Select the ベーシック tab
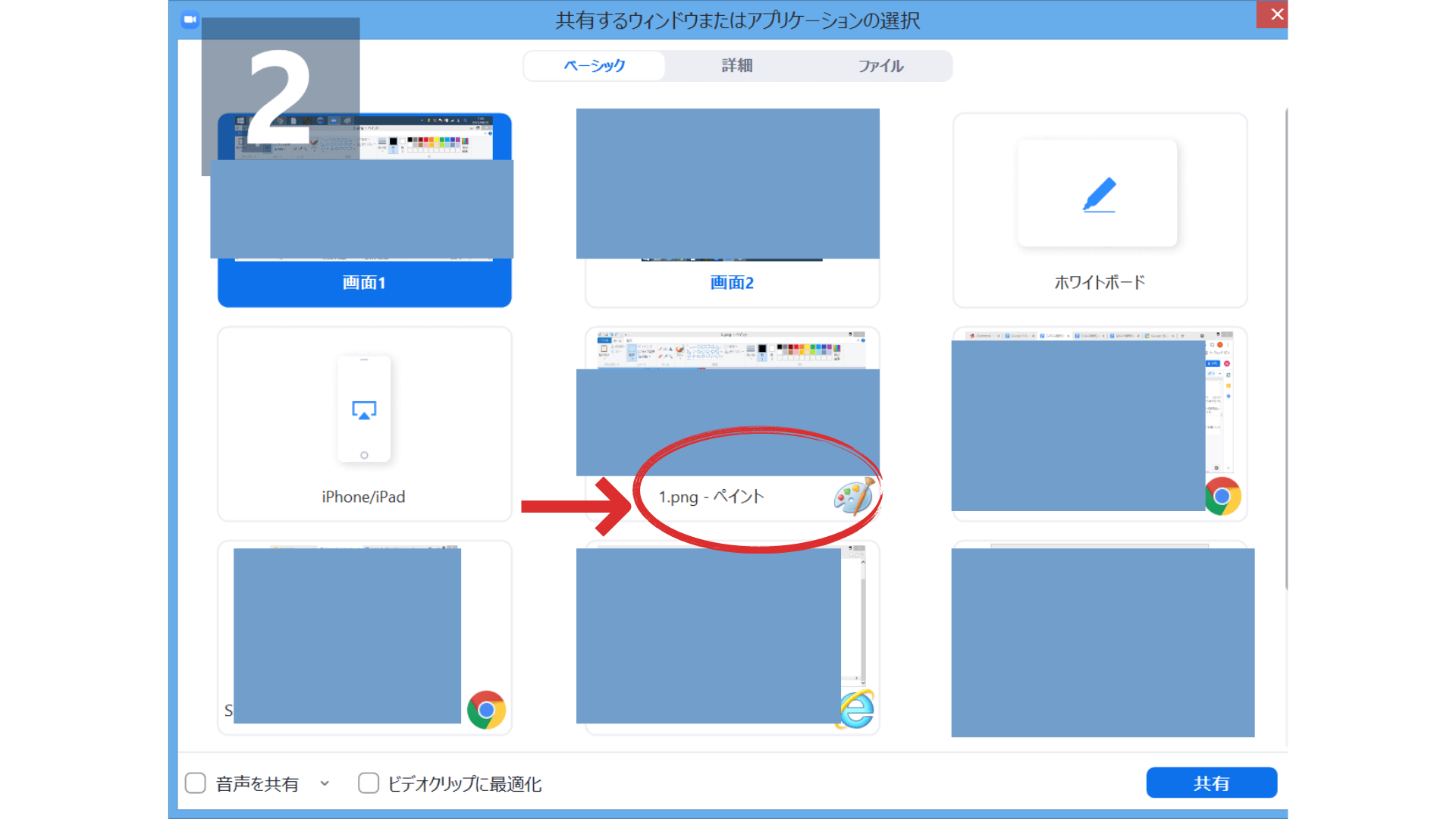This screenshot has height=819, width=1456. tap(594, 66)
